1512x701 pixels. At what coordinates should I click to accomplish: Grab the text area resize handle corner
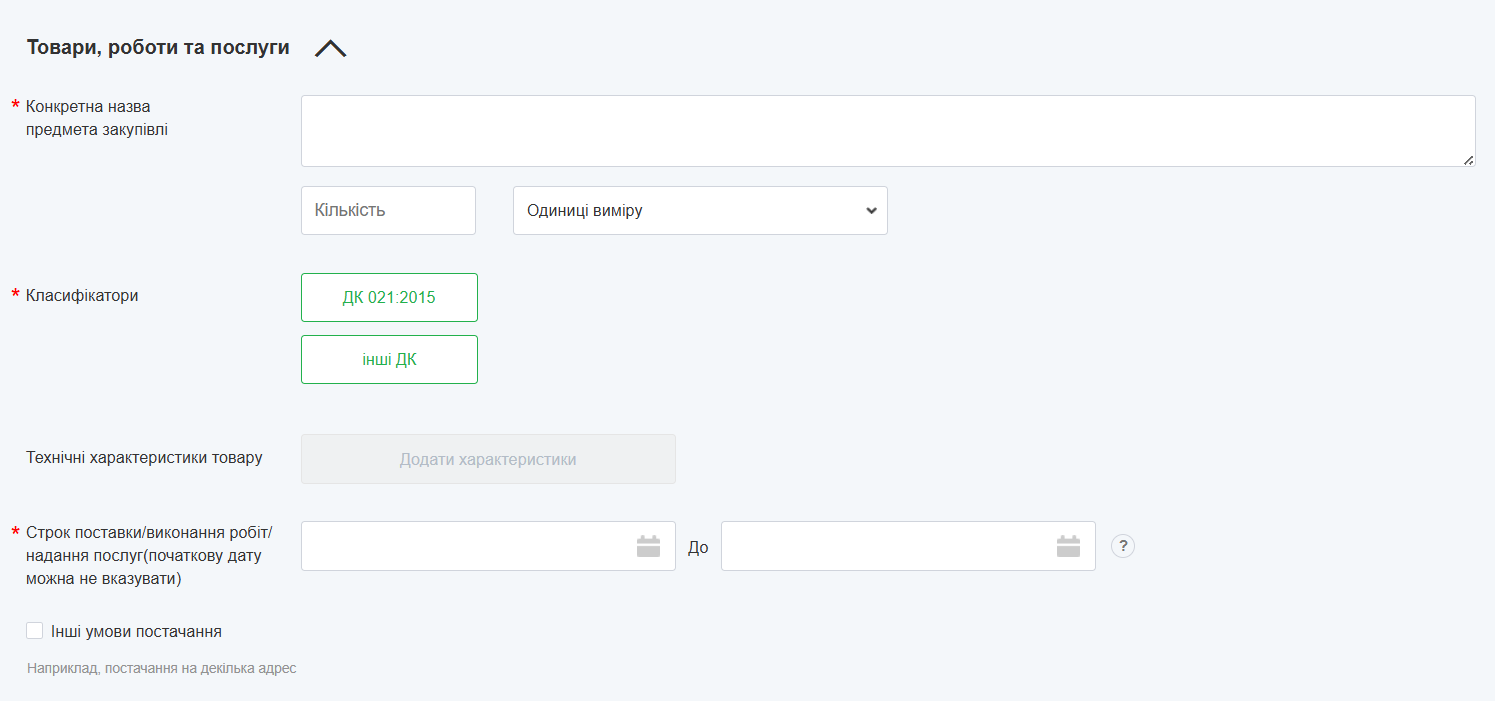coord(1468,160)
